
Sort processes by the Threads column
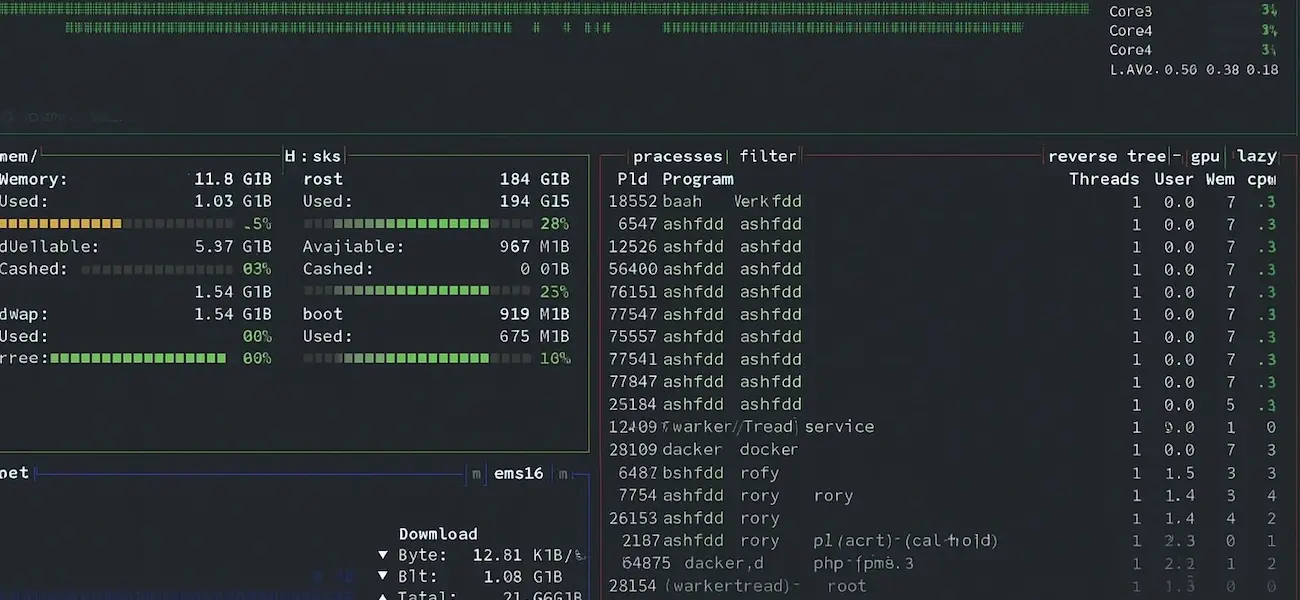click(x=1104, y=179)
